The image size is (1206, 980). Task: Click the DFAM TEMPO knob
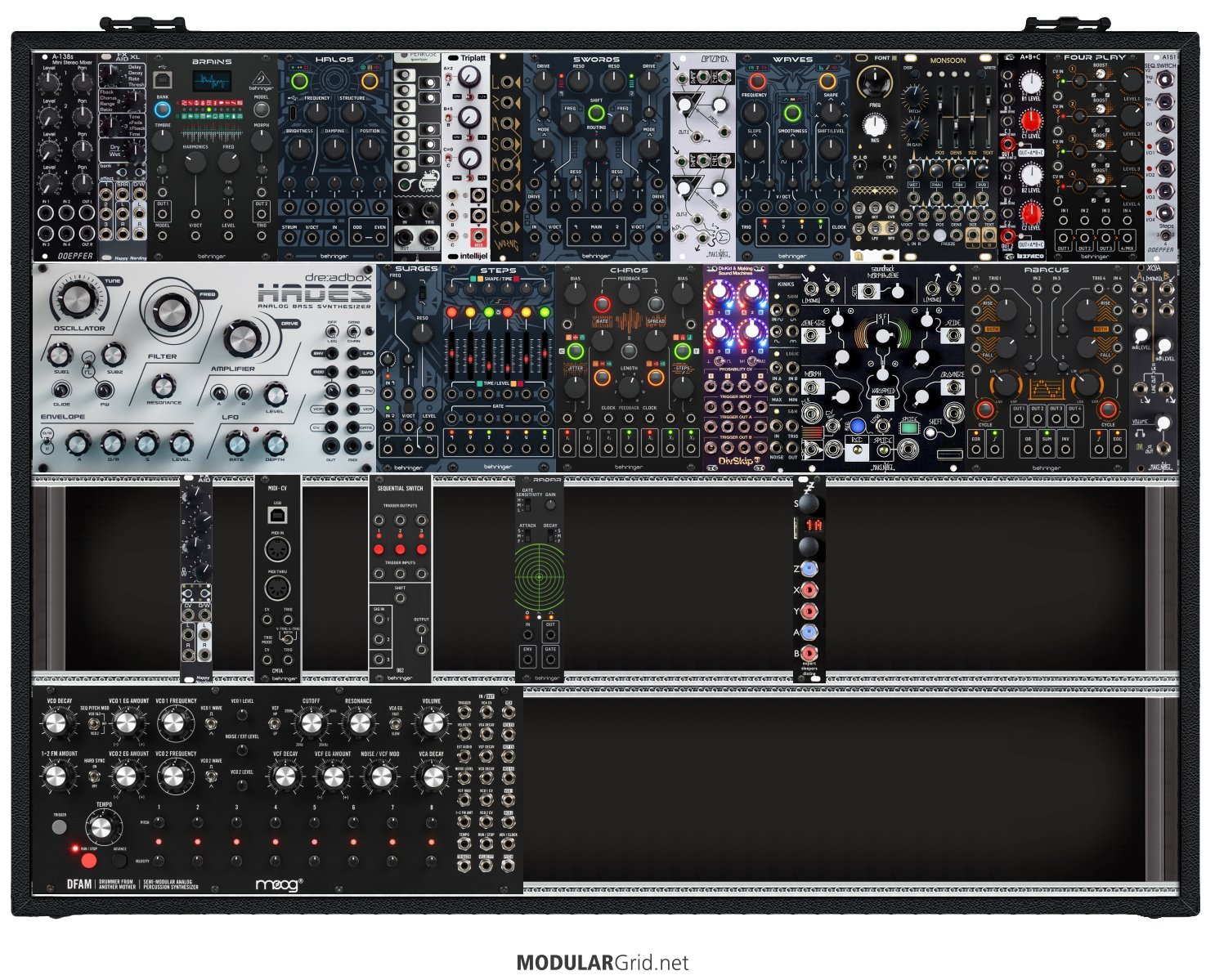(101, 827)
